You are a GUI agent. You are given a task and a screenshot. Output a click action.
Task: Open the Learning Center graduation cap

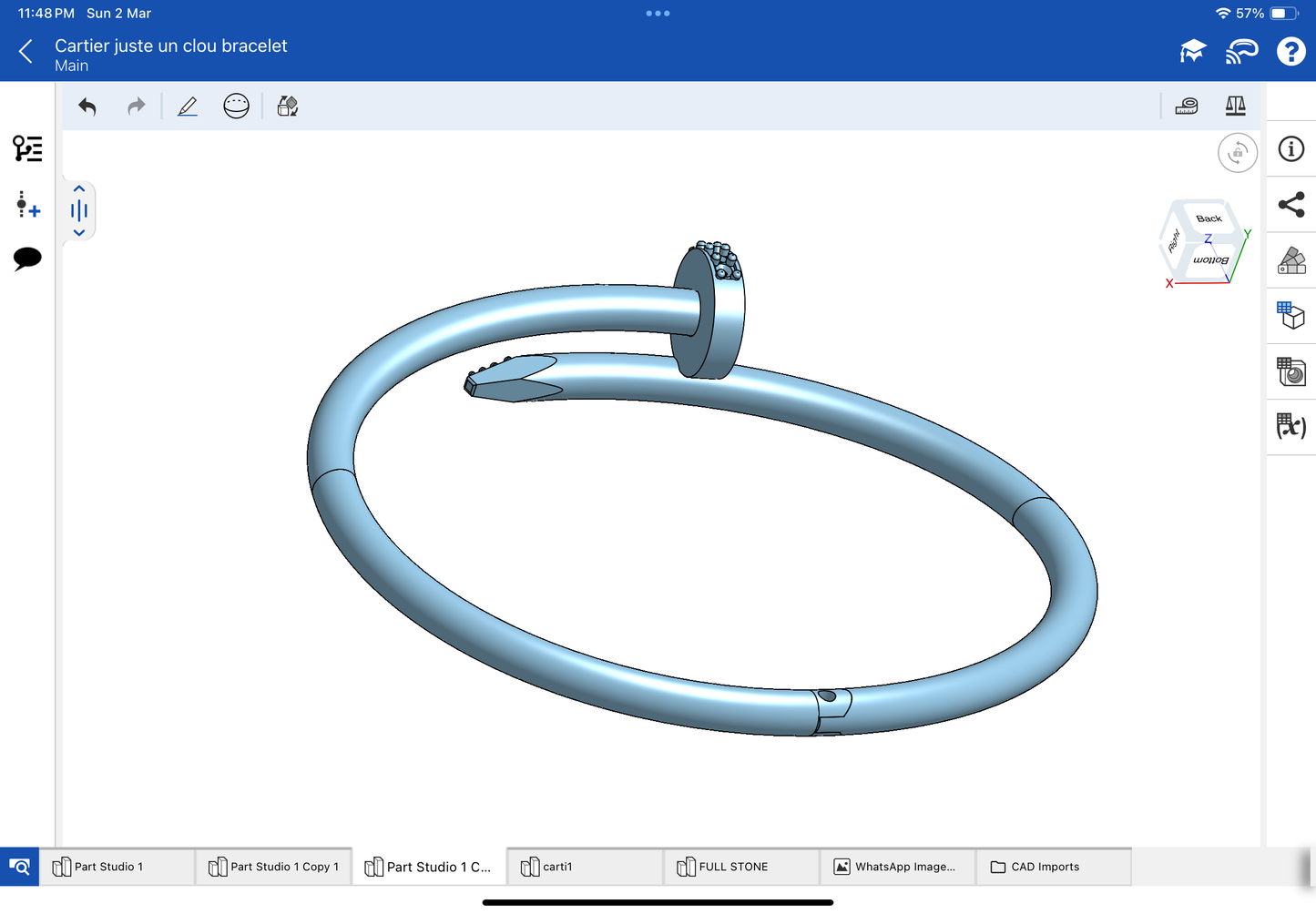point(1192,52)
